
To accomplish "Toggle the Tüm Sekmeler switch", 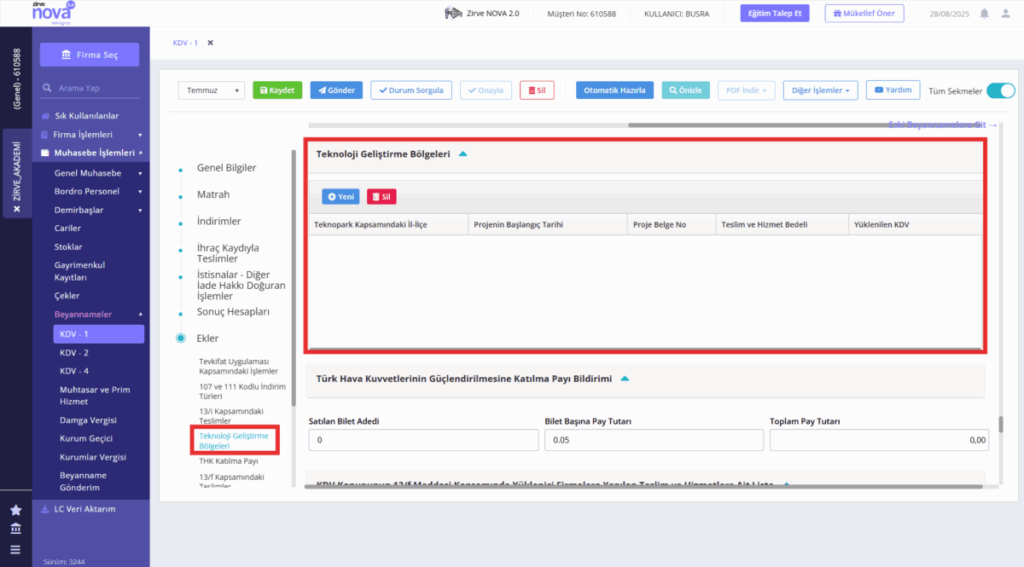I will point(1000,91).
